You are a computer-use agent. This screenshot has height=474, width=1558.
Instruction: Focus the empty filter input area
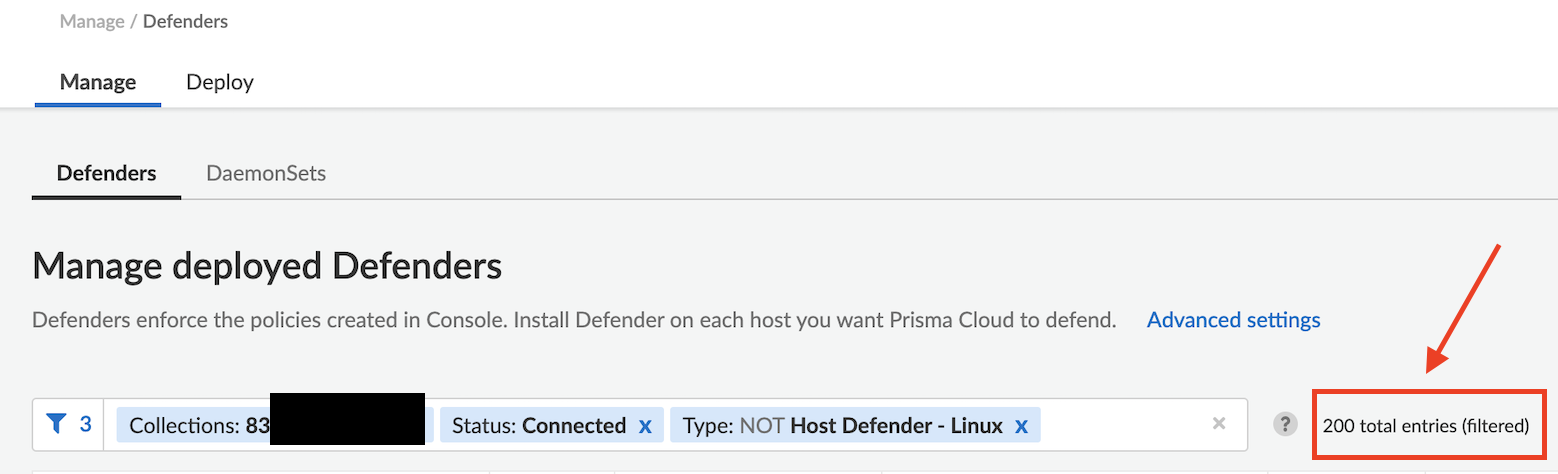tap(1120, 425)
